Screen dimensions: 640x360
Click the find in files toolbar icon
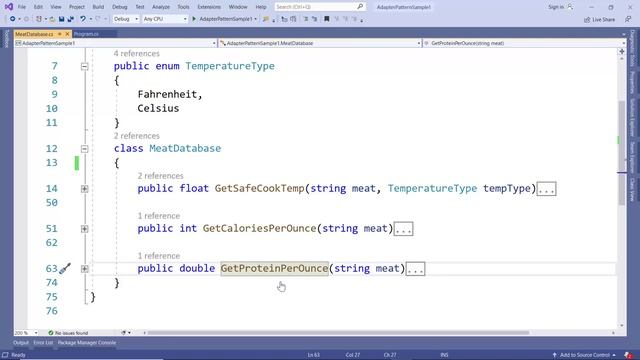[x=266, y=19]
